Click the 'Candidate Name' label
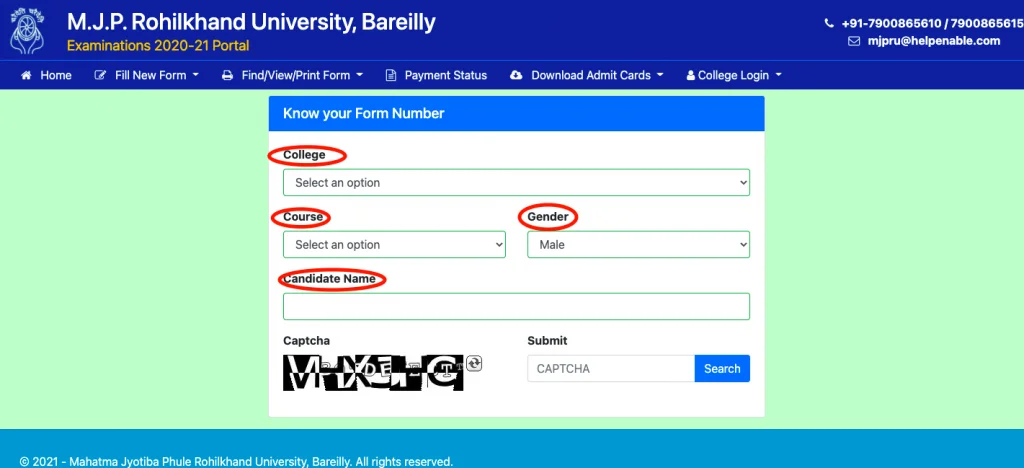 point(329,279)
